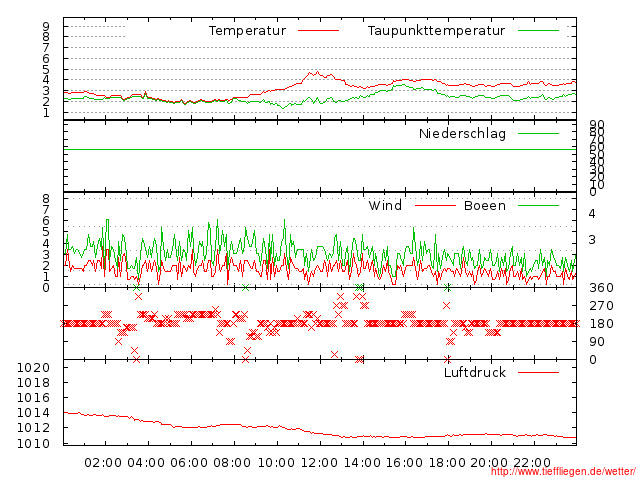
Task: Click the 02:00 time axis label
Action: (104, 462)
